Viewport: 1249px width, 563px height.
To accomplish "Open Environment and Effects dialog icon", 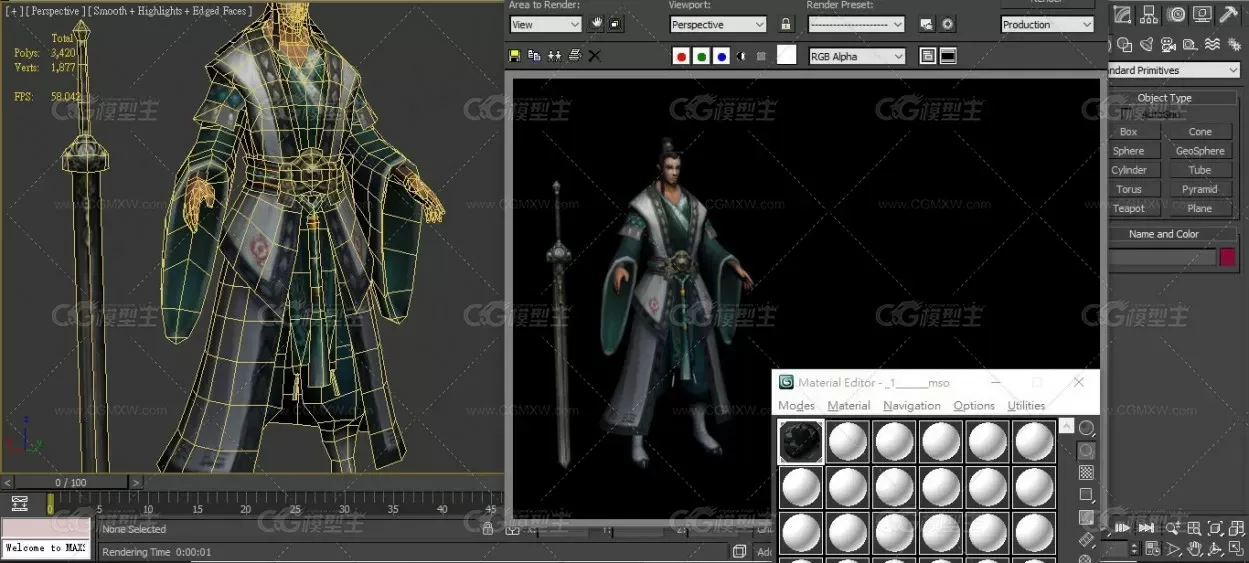I will click(x=948, y=24).
